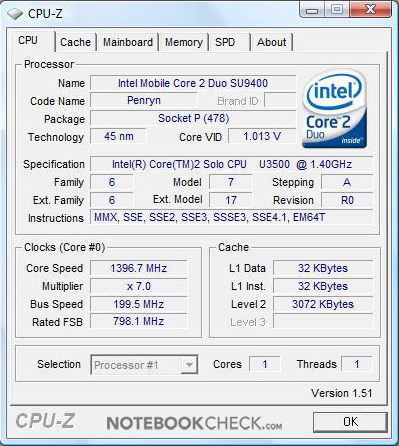399x446 pixels.
Task: Click the Family field value
Action: click(112, 182)
